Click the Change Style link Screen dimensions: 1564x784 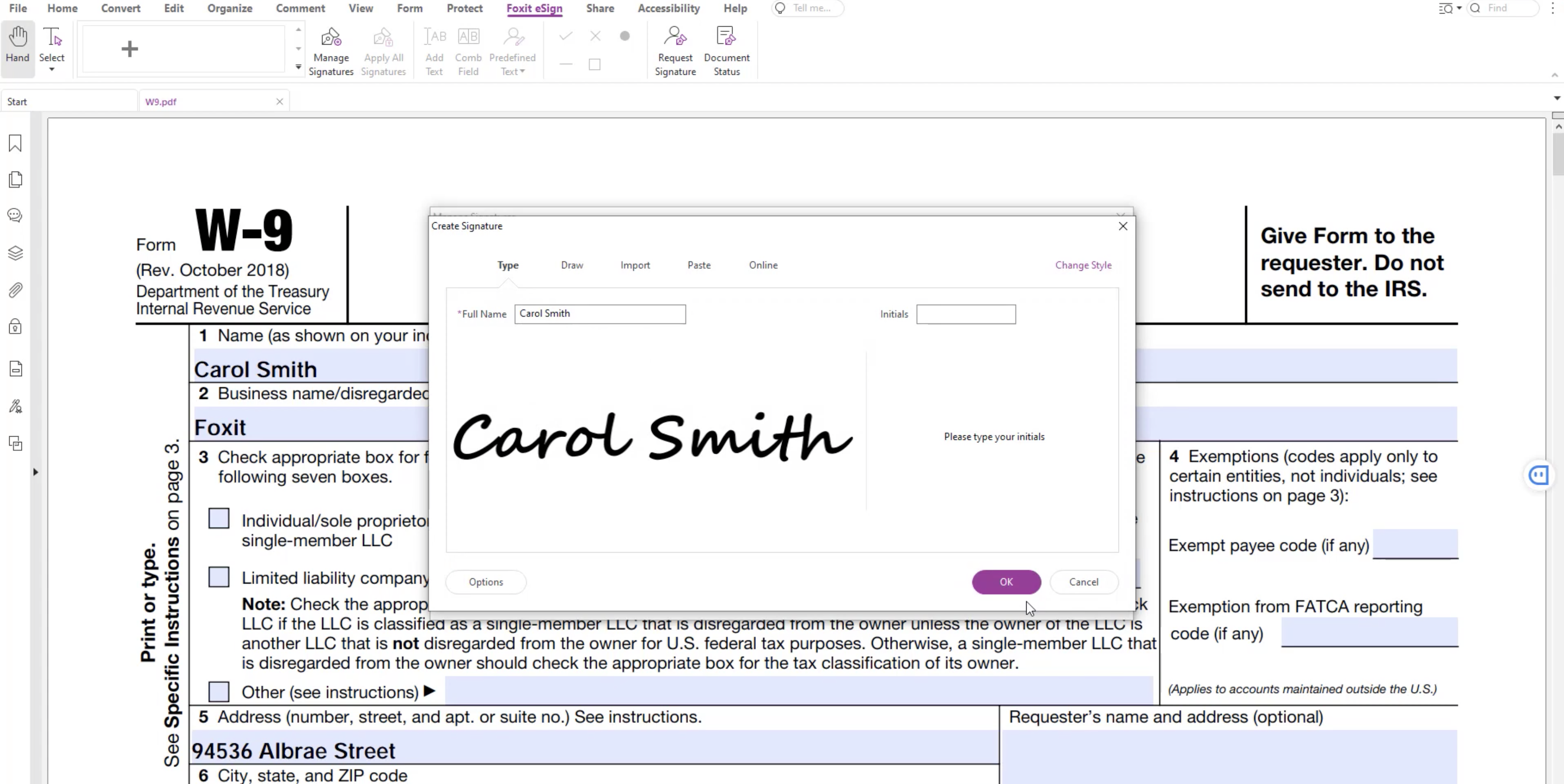coord(1083,265)
